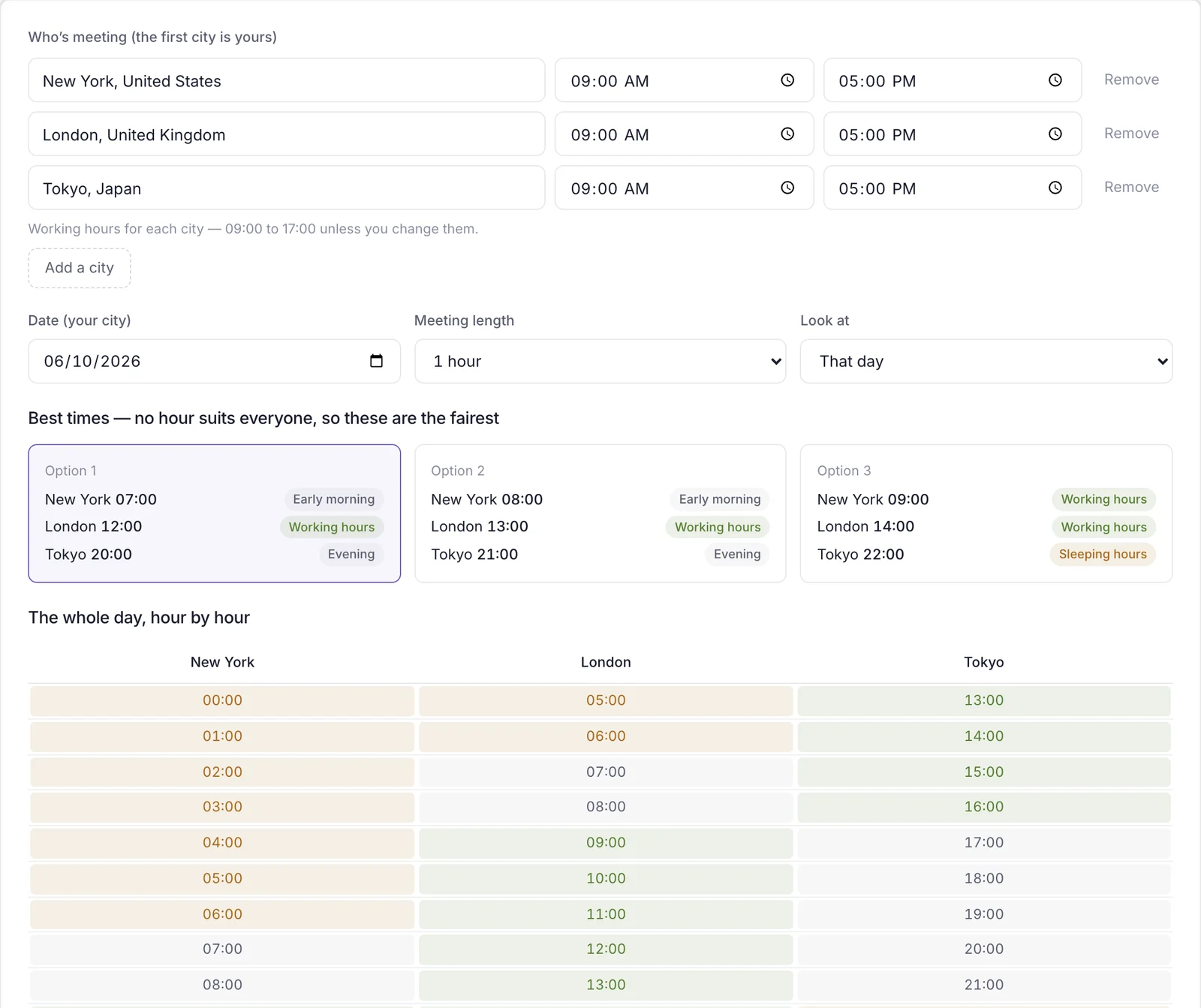This screenshot has height=1008, width=1201.
Task: Edit the New York, United States city field
Action: point(287,80)
